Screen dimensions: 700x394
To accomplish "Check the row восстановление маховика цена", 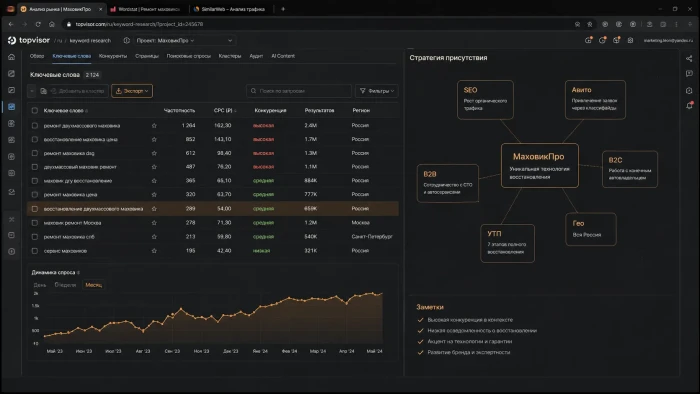I will tap(34, 140).
